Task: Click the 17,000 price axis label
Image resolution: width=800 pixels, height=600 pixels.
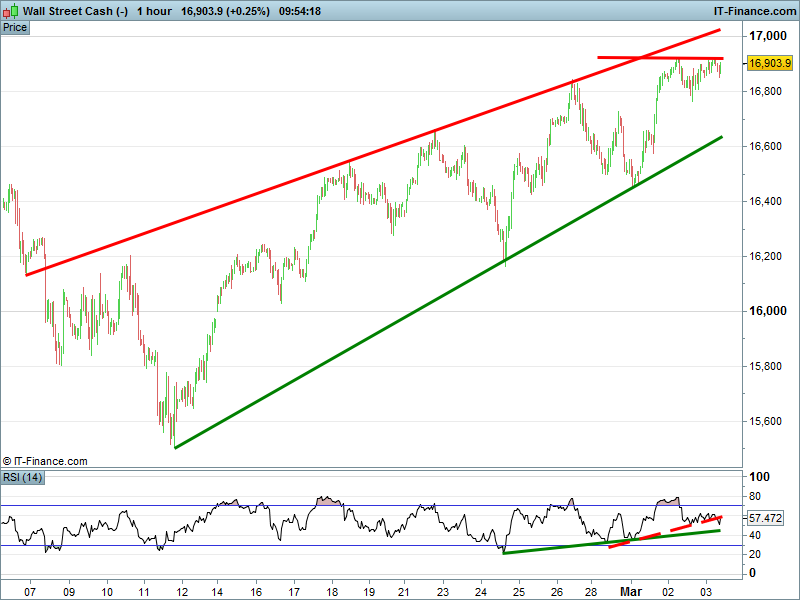Action: click(x=767, y=36)
